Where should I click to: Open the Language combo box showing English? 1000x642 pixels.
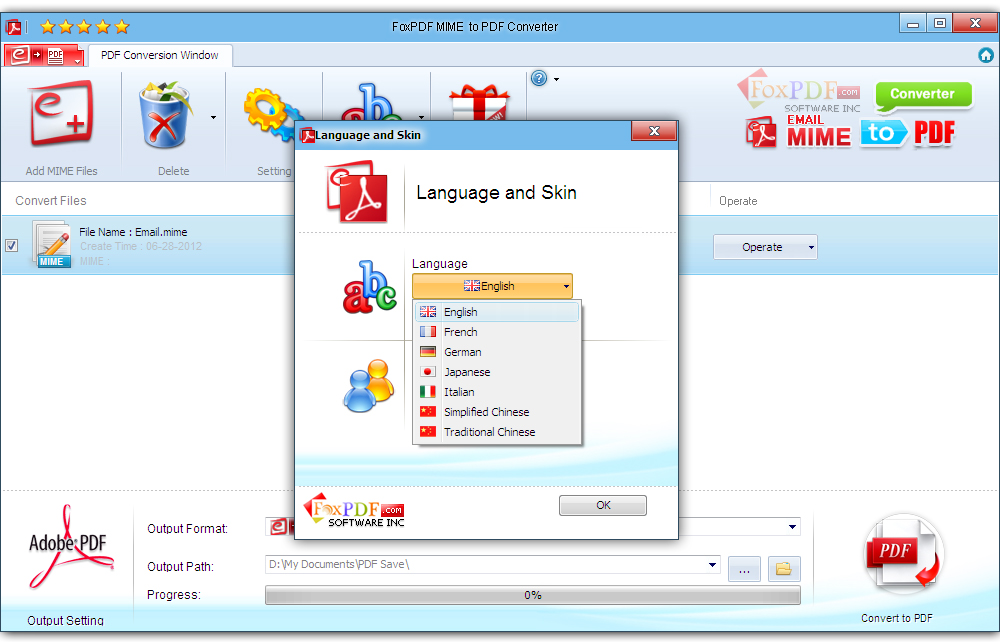click(492, 286)
